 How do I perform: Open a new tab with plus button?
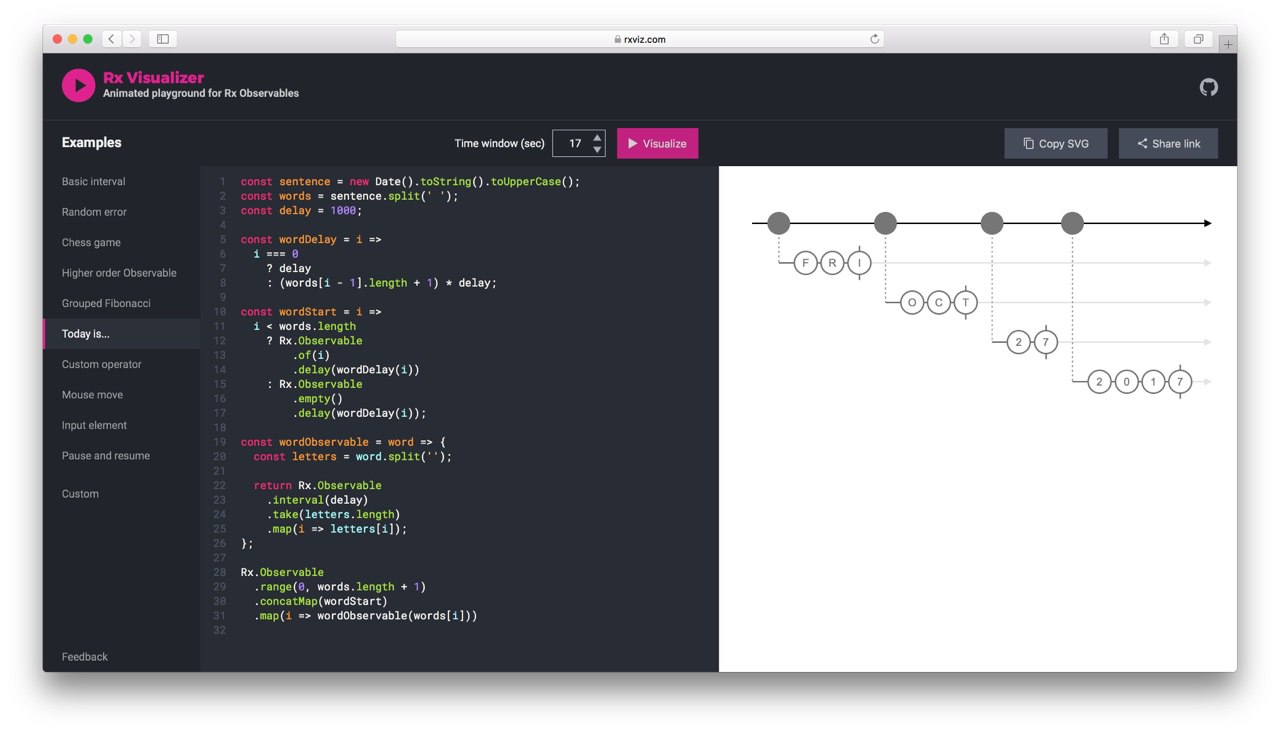1228,44
